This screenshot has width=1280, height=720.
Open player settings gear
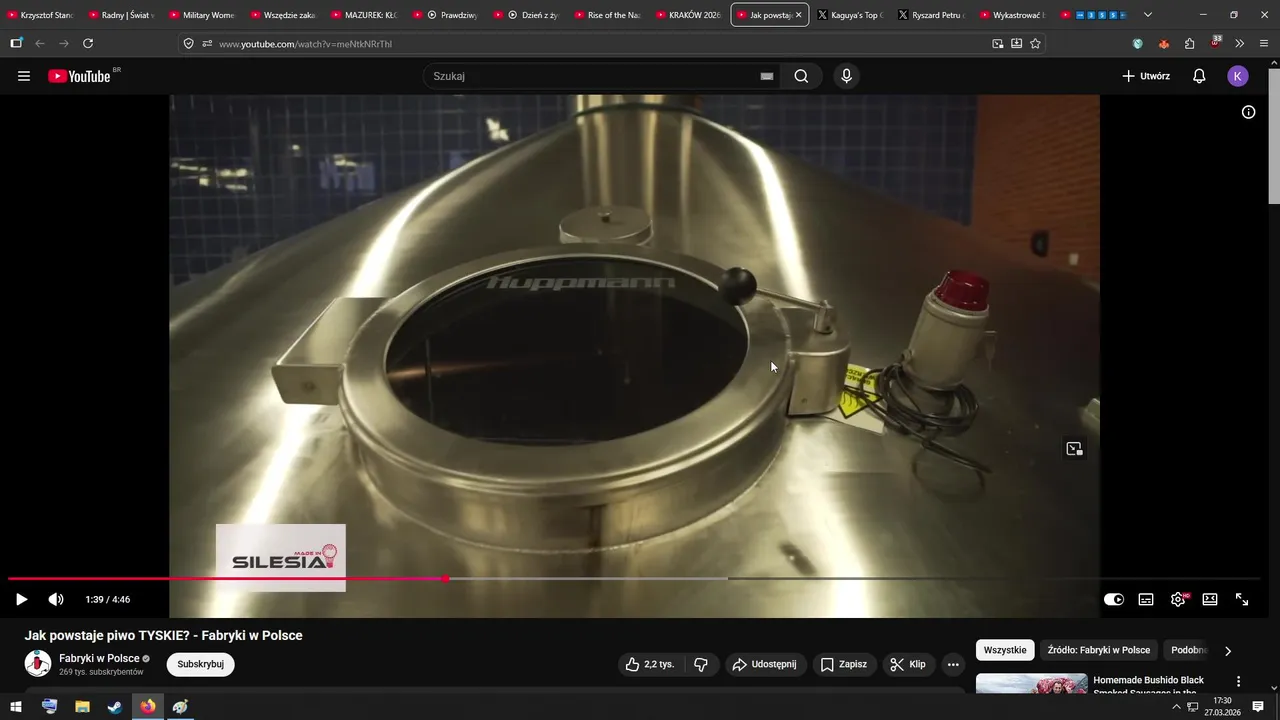pos(1178,599)
